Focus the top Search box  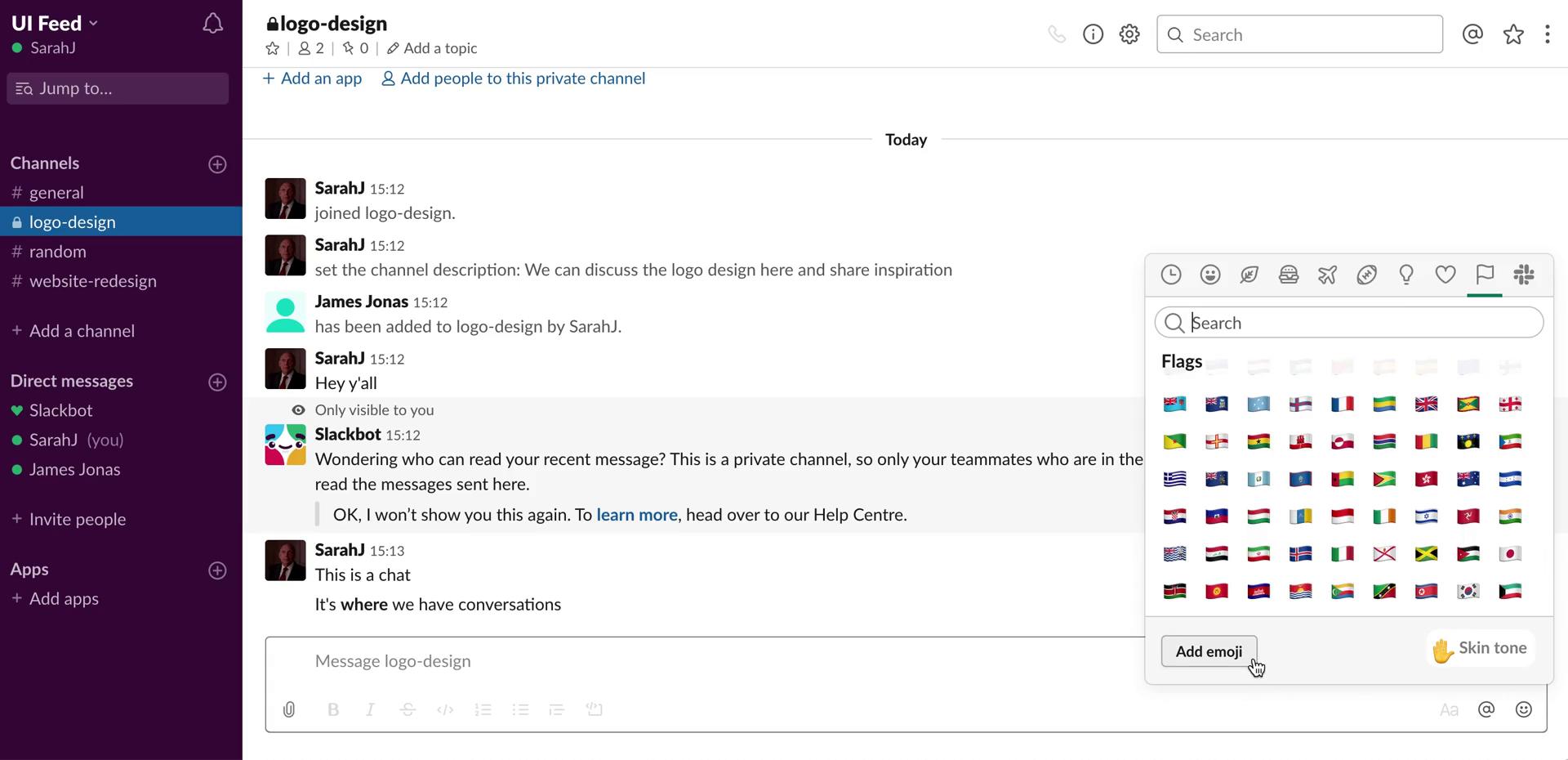(1300, 34)
